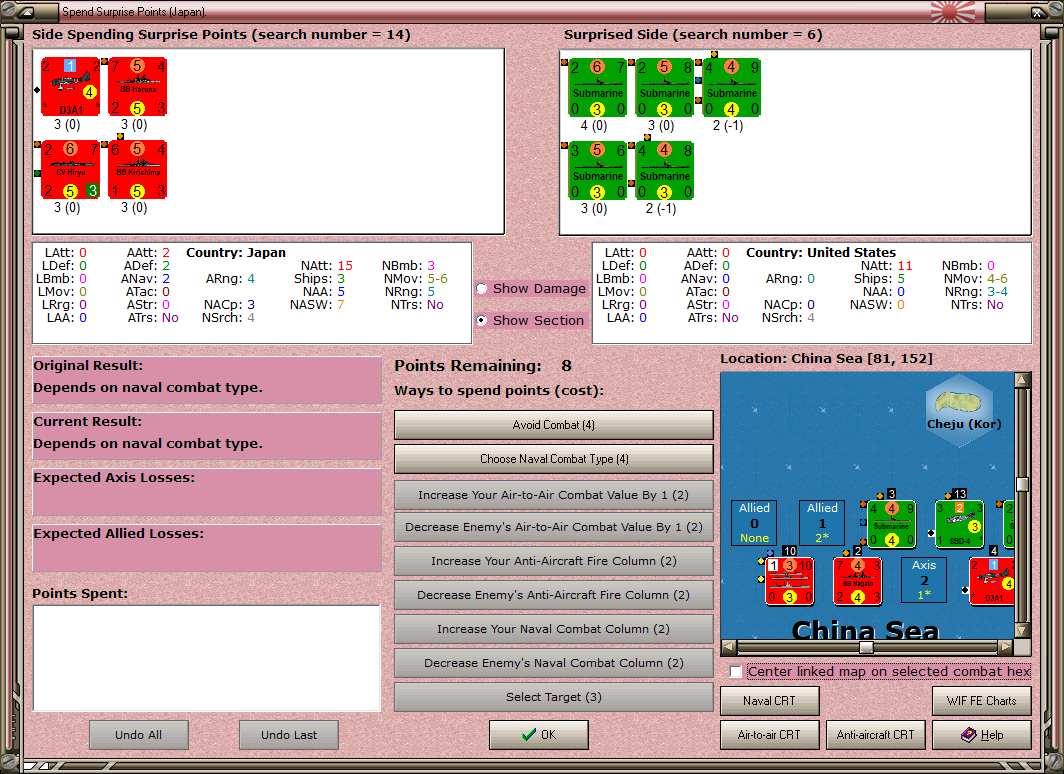Click the Undo Last button
This screenshot has height=774, width=1064.
point(289,735)
